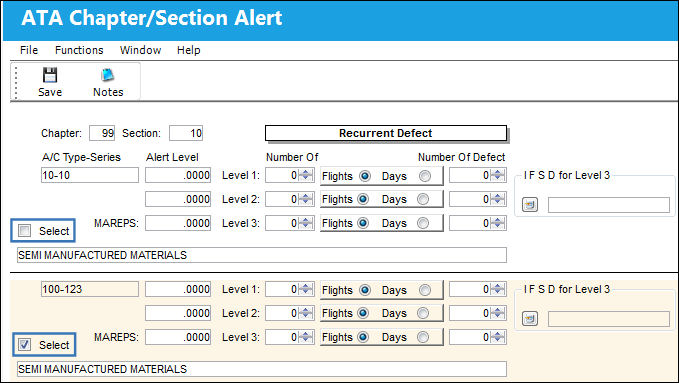Choose Days radio for 10-10 Level 3
The height and width of the screenshot is (383, 679).
423,223
